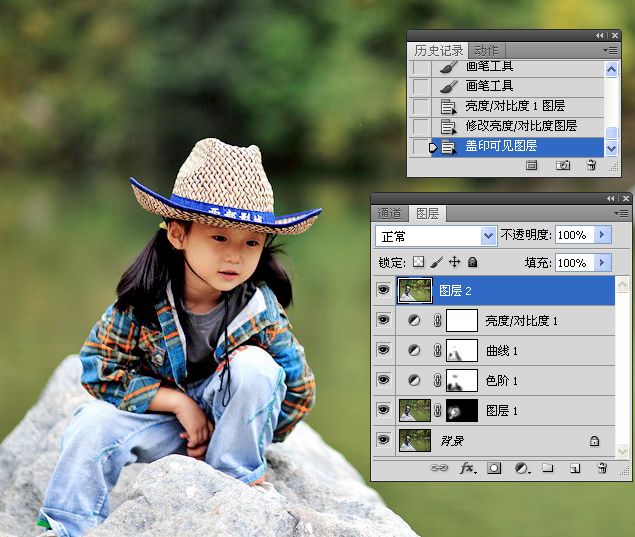Screen dimensions: 635x537
Task: Click the History panel scroll down arrow
Action: coord(611,148)
